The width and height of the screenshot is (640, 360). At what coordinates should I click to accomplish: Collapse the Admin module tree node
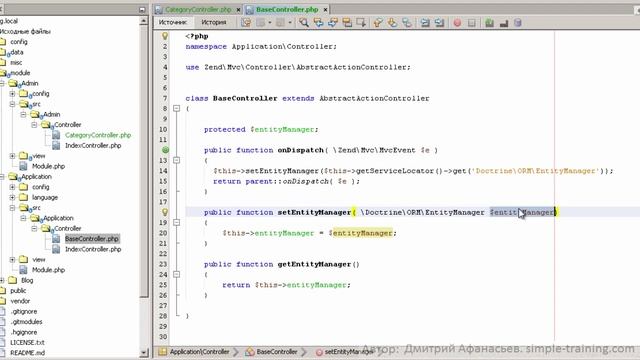pyautogui.click(x=2, y=83)
